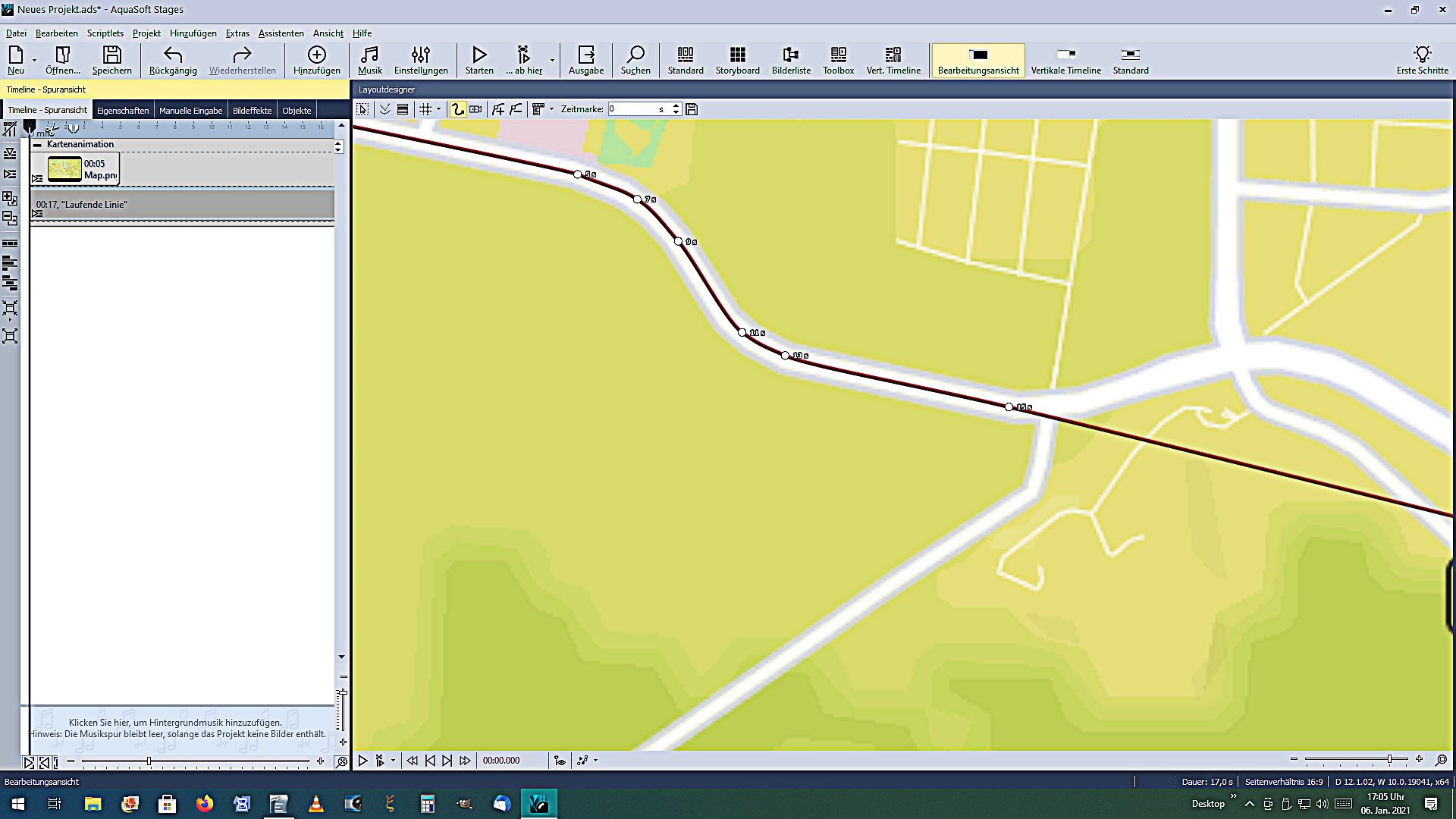Open the Ausgabe export button
1456x819 pixels.
click(x=585, y=60)
